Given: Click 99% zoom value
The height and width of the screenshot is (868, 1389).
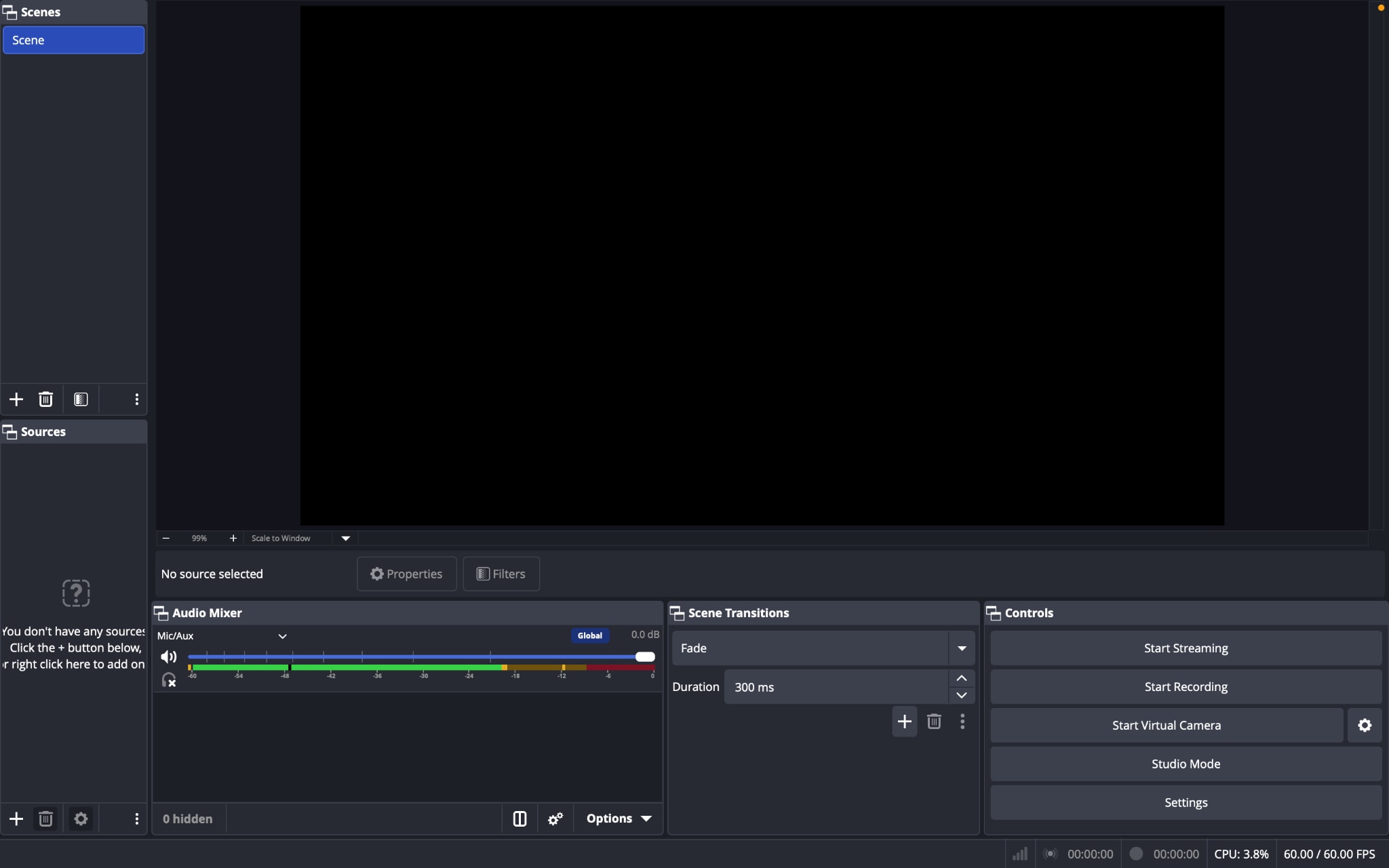Looking at the screenshot, I should coord(199,538).
